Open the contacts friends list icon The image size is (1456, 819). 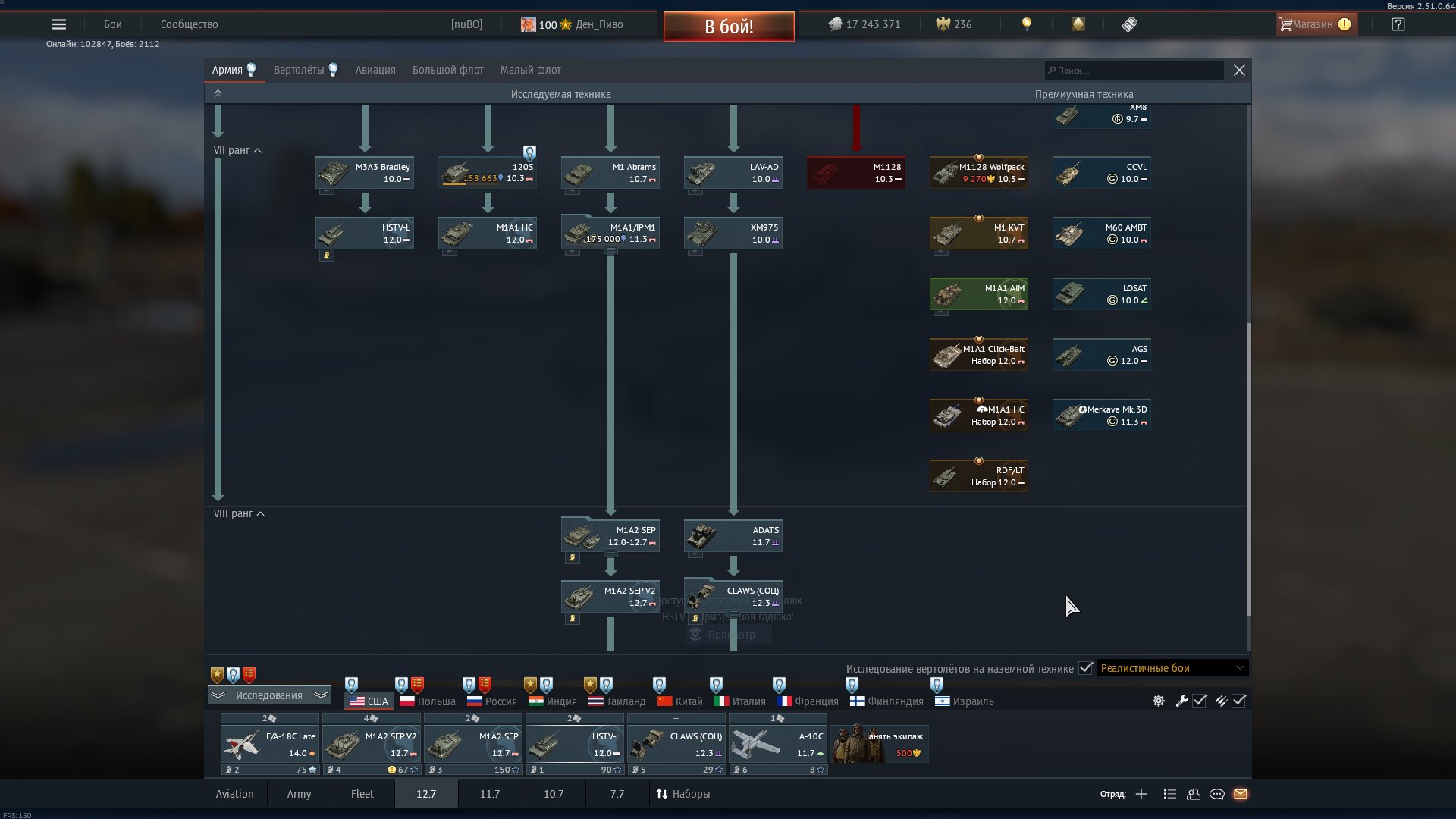pos(1194,794)
